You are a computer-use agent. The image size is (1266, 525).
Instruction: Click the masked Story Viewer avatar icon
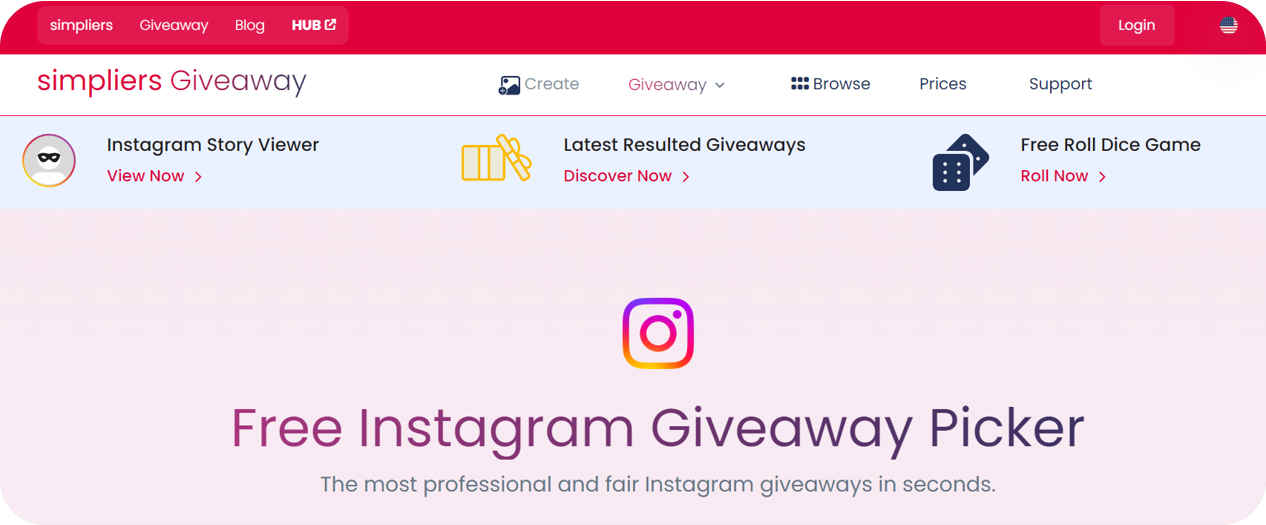click(49, 160)
